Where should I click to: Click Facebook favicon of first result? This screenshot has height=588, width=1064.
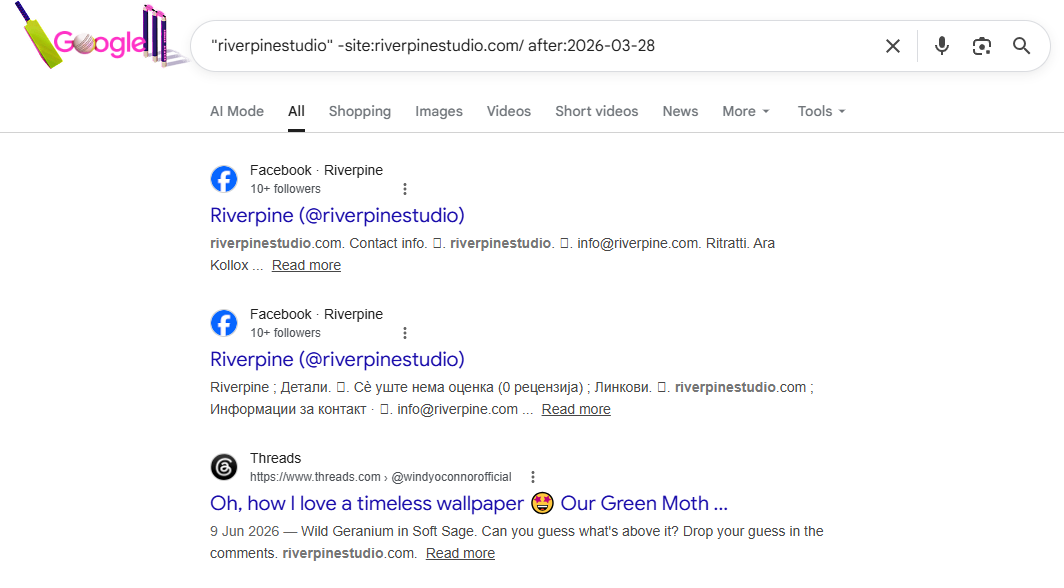click(224, 179)
